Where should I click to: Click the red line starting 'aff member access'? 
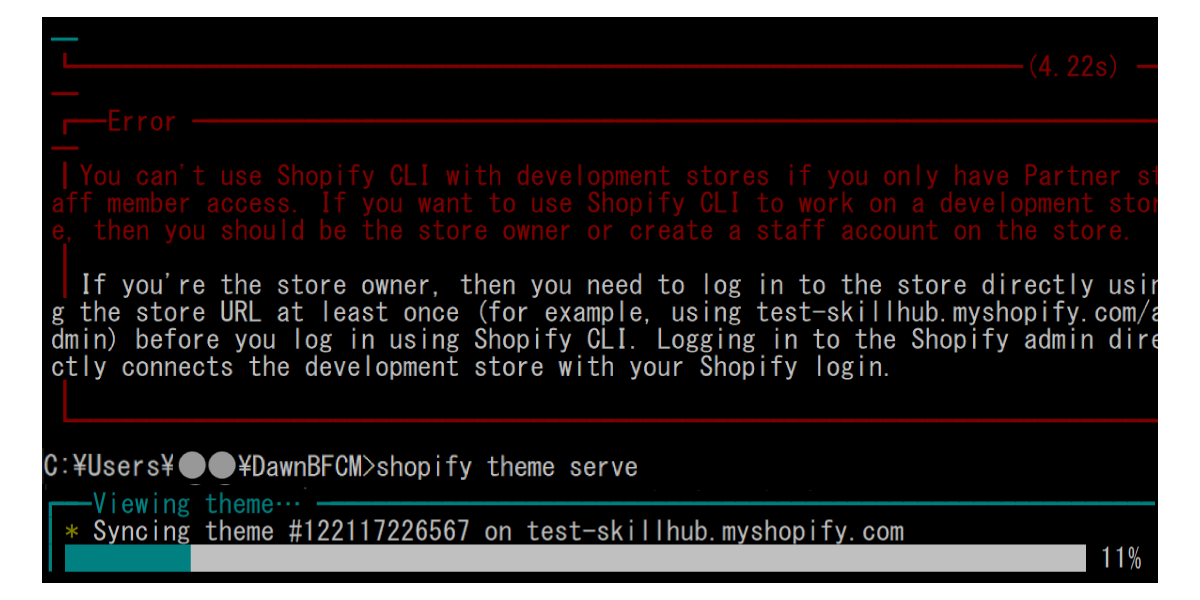(x=604, y=203)
